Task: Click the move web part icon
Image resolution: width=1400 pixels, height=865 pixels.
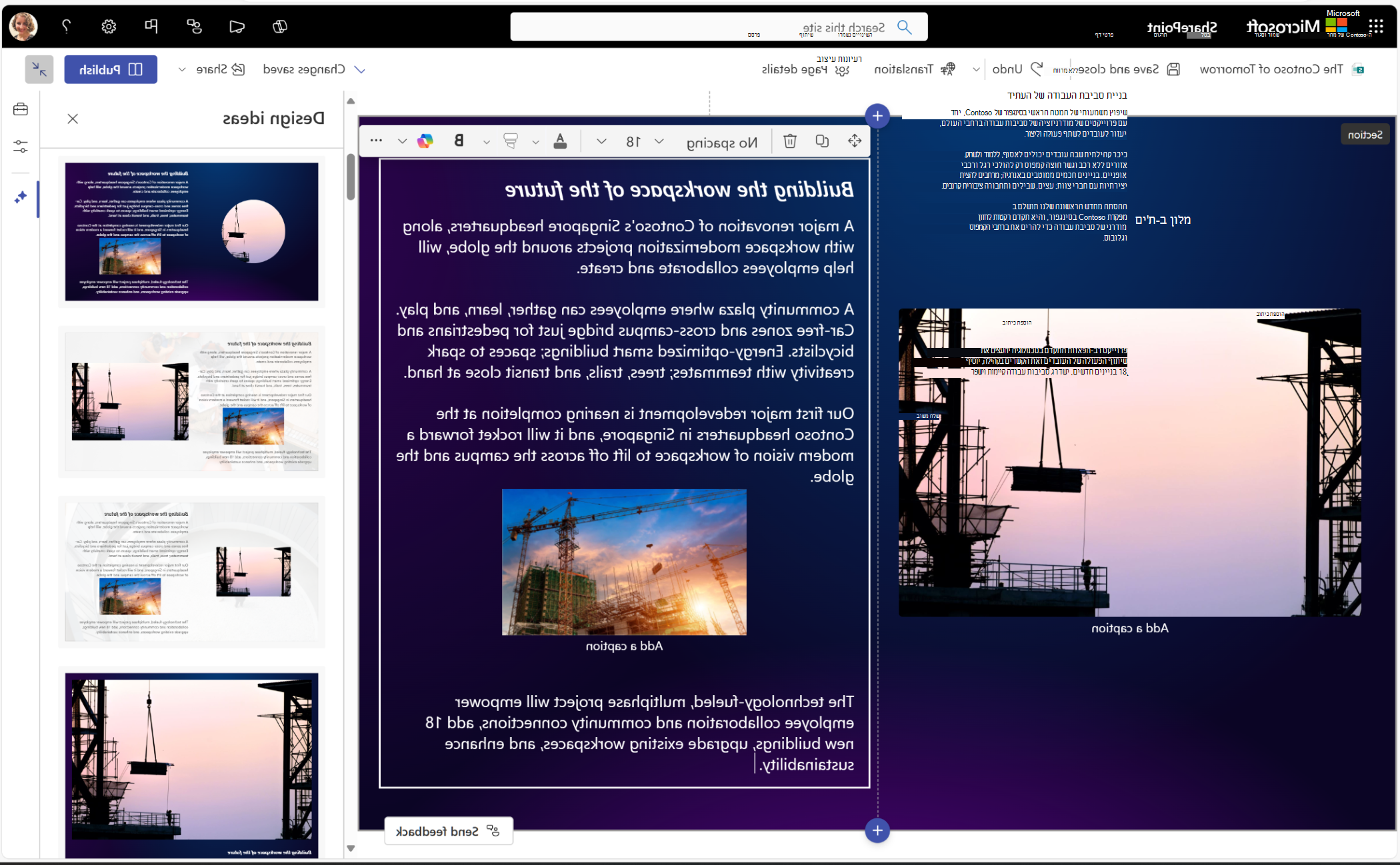Action: pos(855,141)
